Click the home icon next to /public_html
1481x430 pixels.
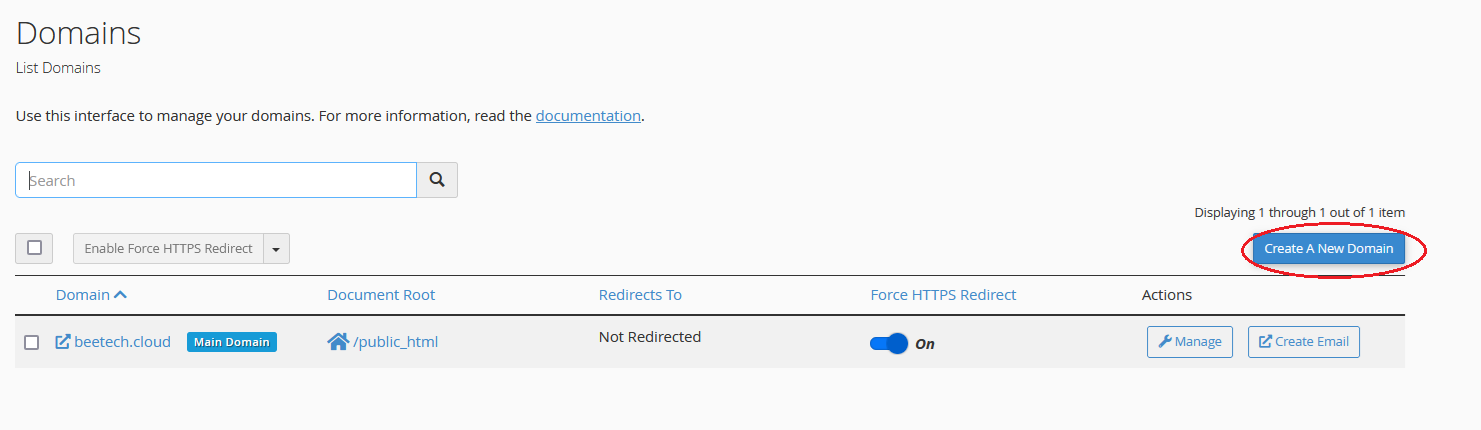pos(338,342)
